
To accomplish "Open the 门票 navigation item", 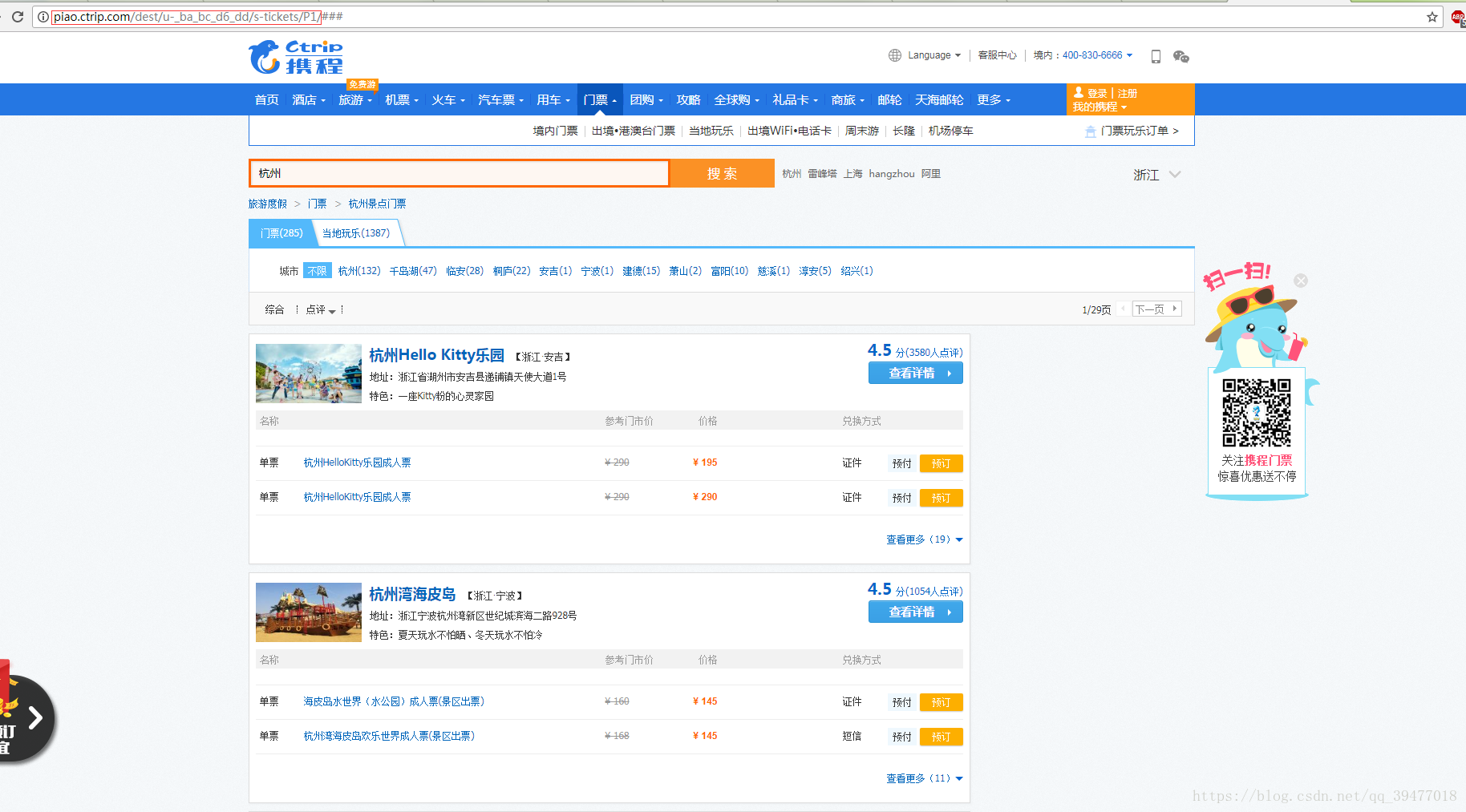I will (600, 100).
